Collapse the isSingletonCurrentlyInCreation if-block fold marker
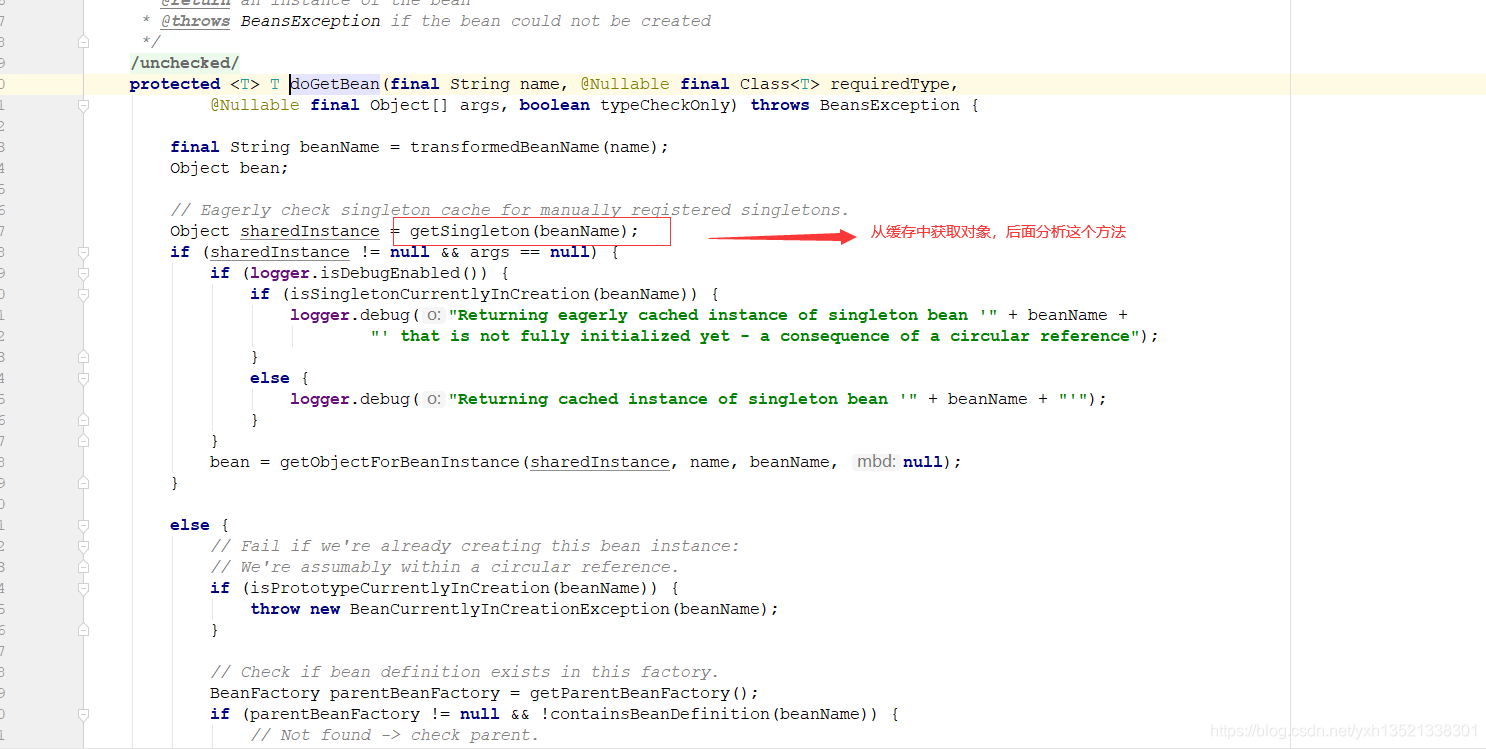The width and height of the screenshot is (1486, 749). click(x=84, y=294)
